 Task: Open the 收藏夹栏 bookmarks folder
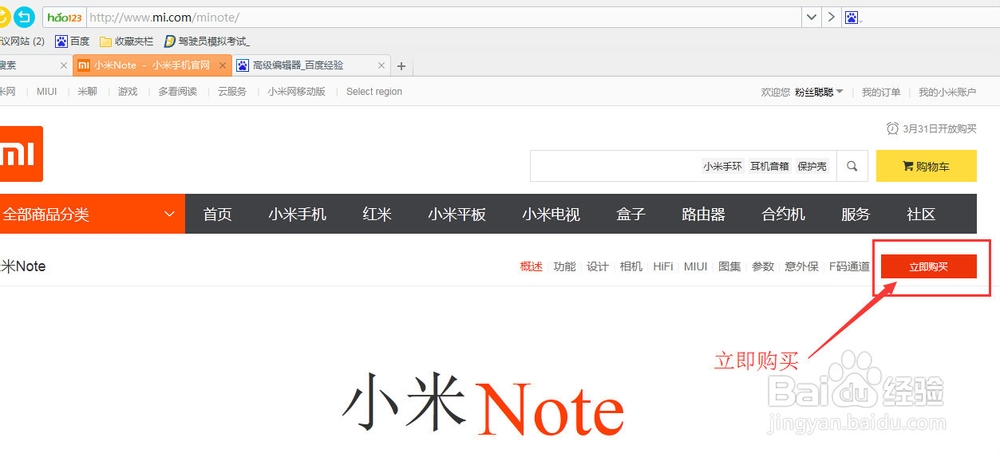(x=126, y=41)
